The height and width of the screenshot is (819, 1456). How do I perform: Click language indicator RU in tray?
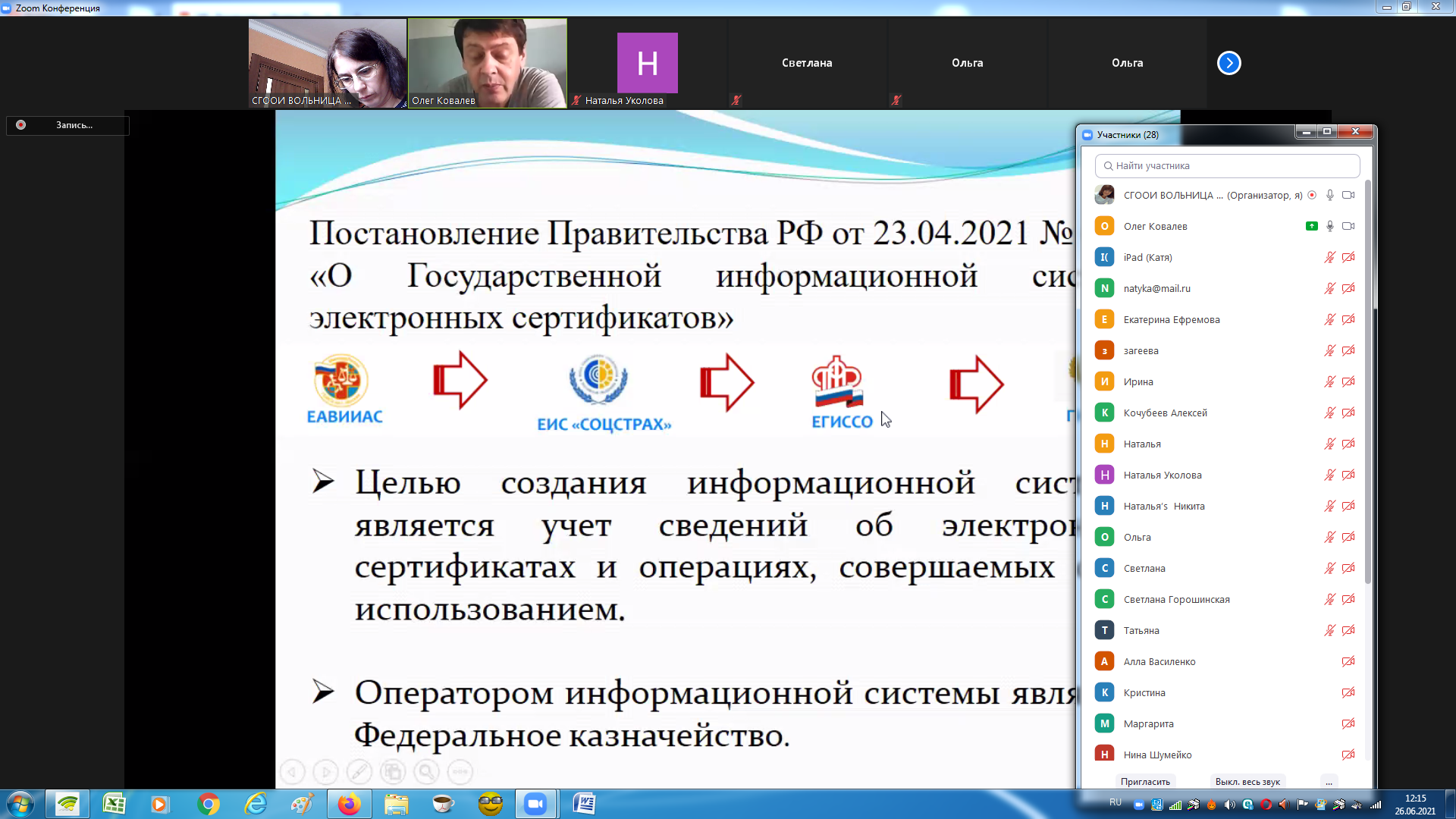[1115, 802]
